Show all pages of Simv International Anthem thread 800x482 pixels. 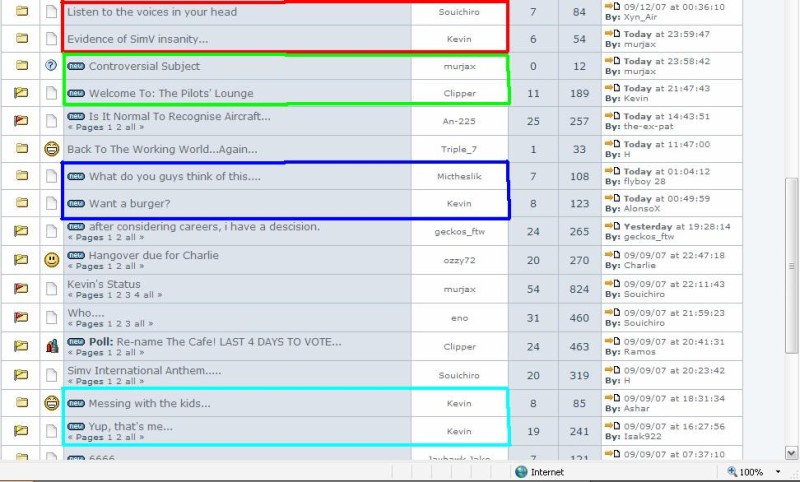tap(131, 382)
